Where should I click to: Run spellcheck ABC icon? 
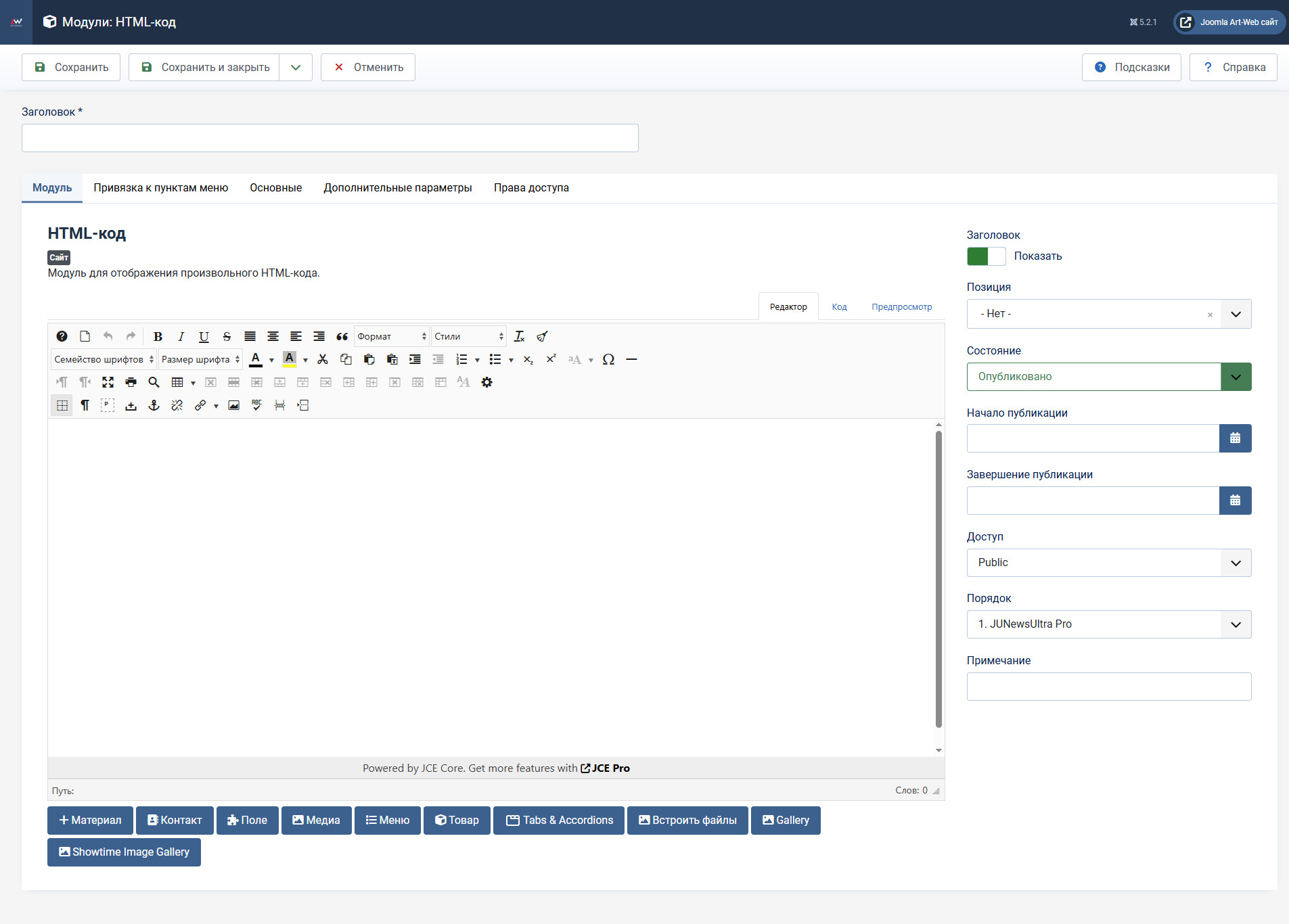point(256,405)
